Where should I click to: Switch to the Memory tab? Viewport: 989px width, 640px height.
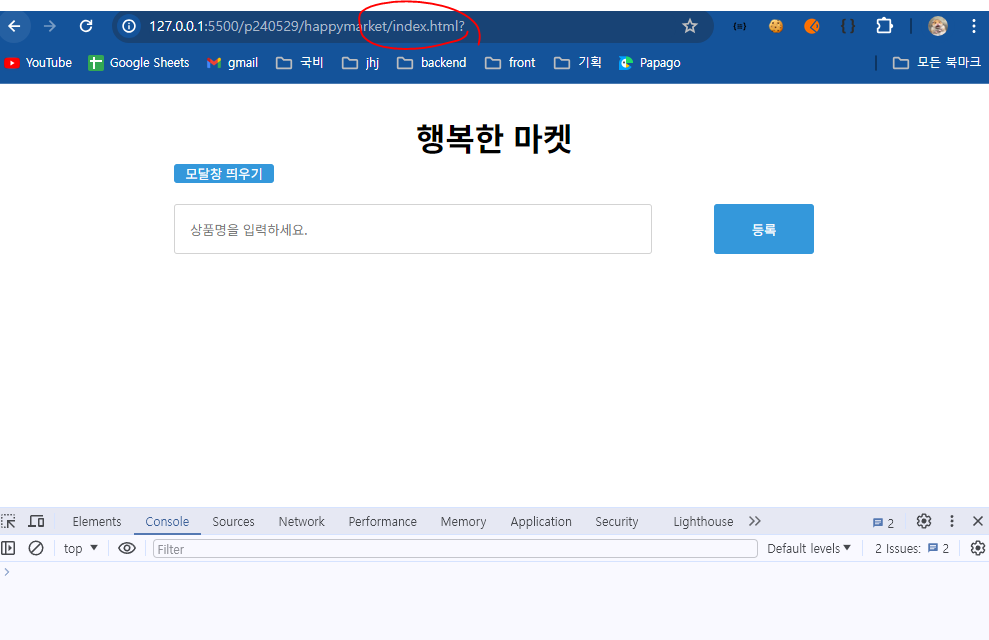coord(463,521)
